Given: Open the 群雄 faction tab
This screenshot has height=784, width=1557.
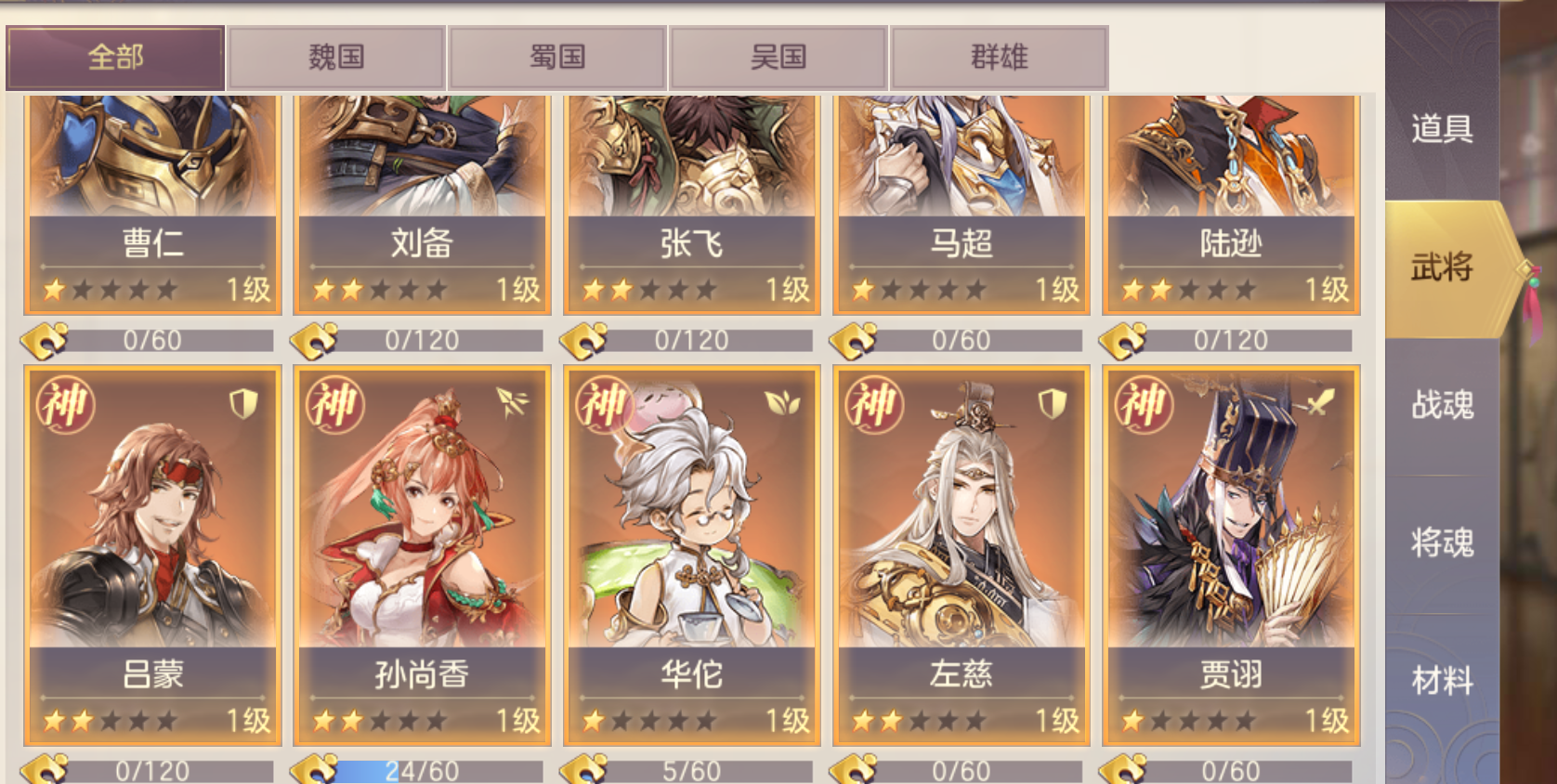Looking at the screenshot, I should (1000, 58).
